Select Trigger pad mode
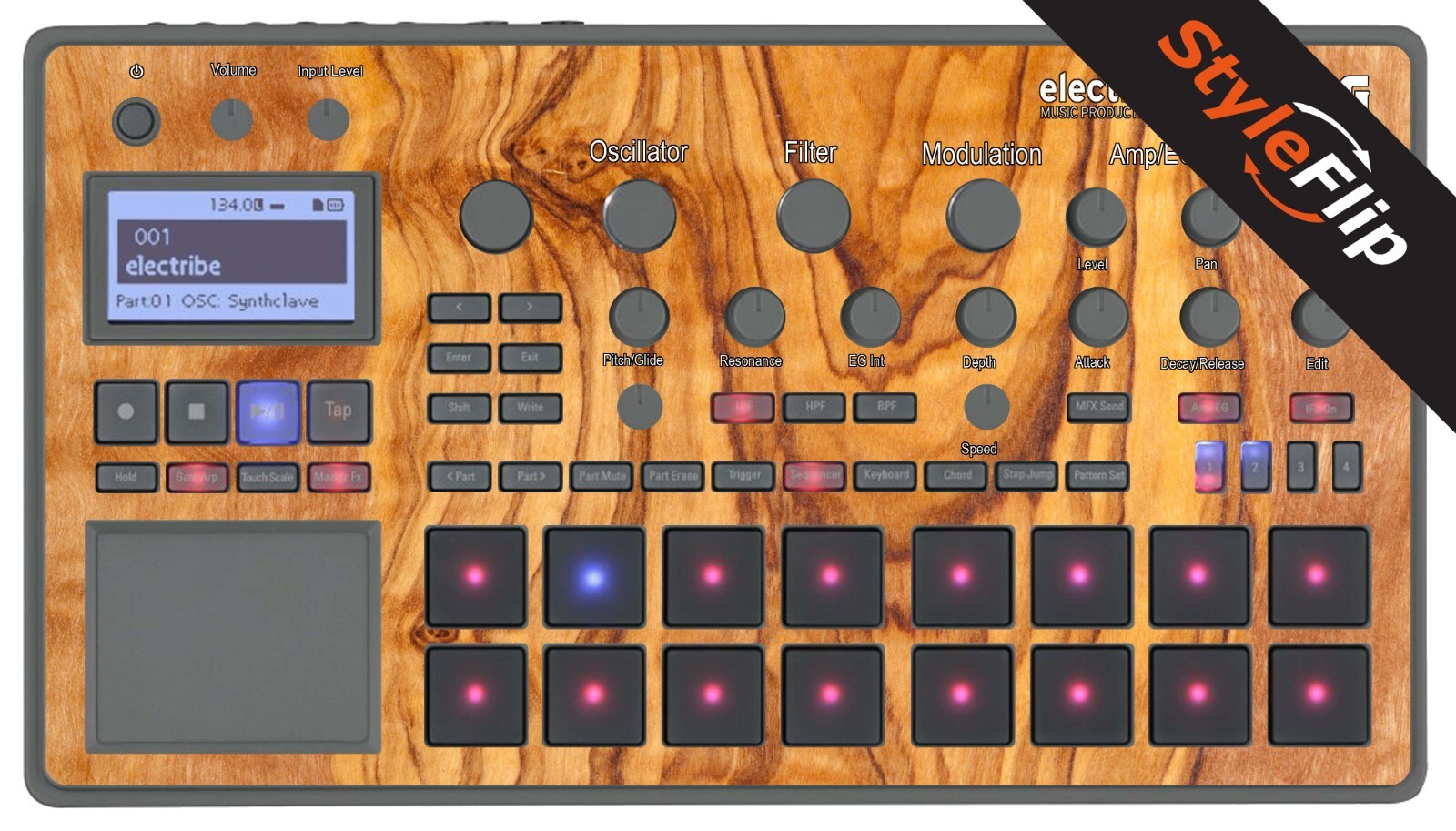1456x831 pixels. (x=743, y=475)
